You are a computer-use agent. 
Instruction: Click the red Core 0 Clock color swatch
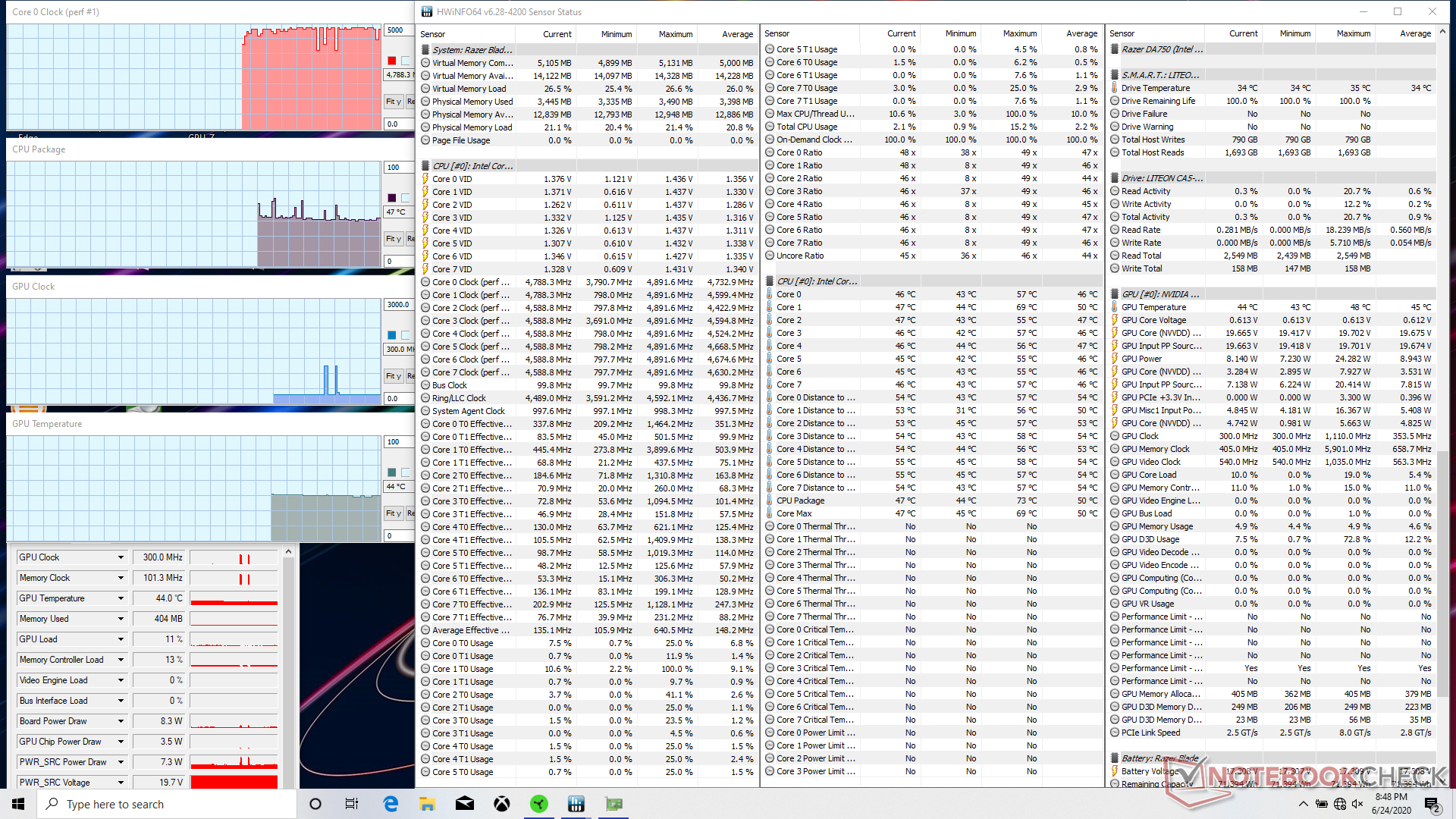pos(392,61)
